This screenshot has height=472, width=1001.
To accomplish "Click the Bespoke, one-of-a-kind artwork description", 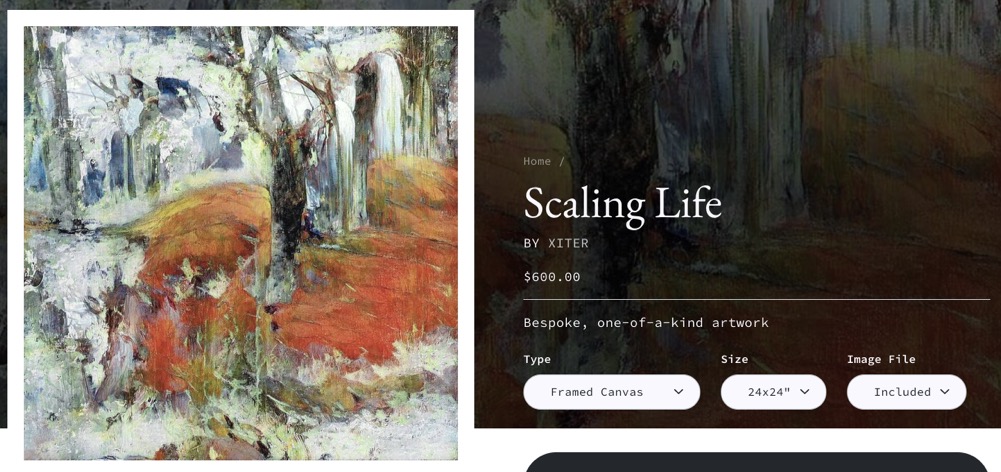I will pyautogui.click(x=646, y=323).
